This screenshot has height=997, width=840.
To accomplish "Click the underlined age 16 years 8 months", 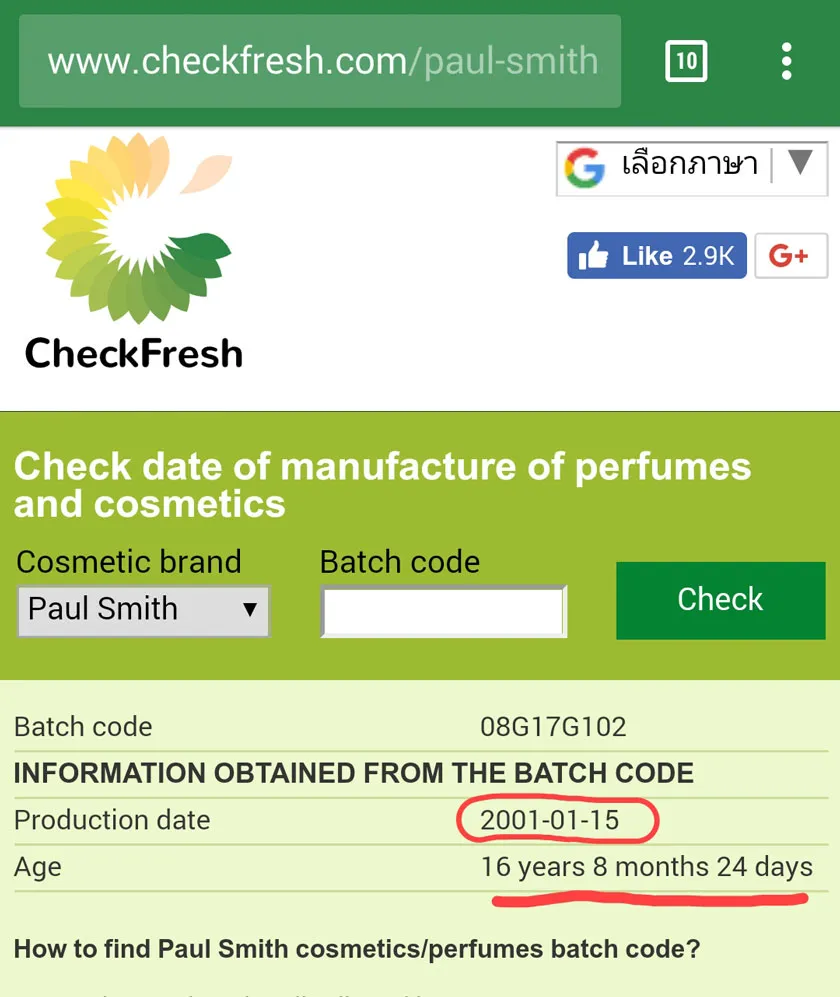I will [649, 867].
